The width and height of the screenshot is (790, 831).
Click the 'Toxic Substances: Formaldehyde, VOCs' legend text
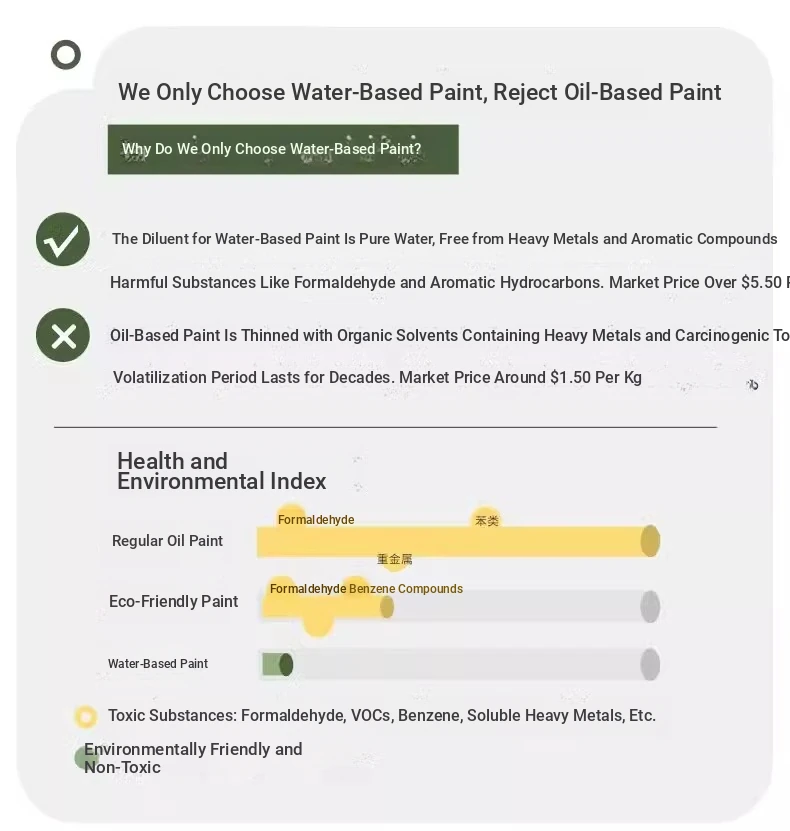tap(381, 716)
